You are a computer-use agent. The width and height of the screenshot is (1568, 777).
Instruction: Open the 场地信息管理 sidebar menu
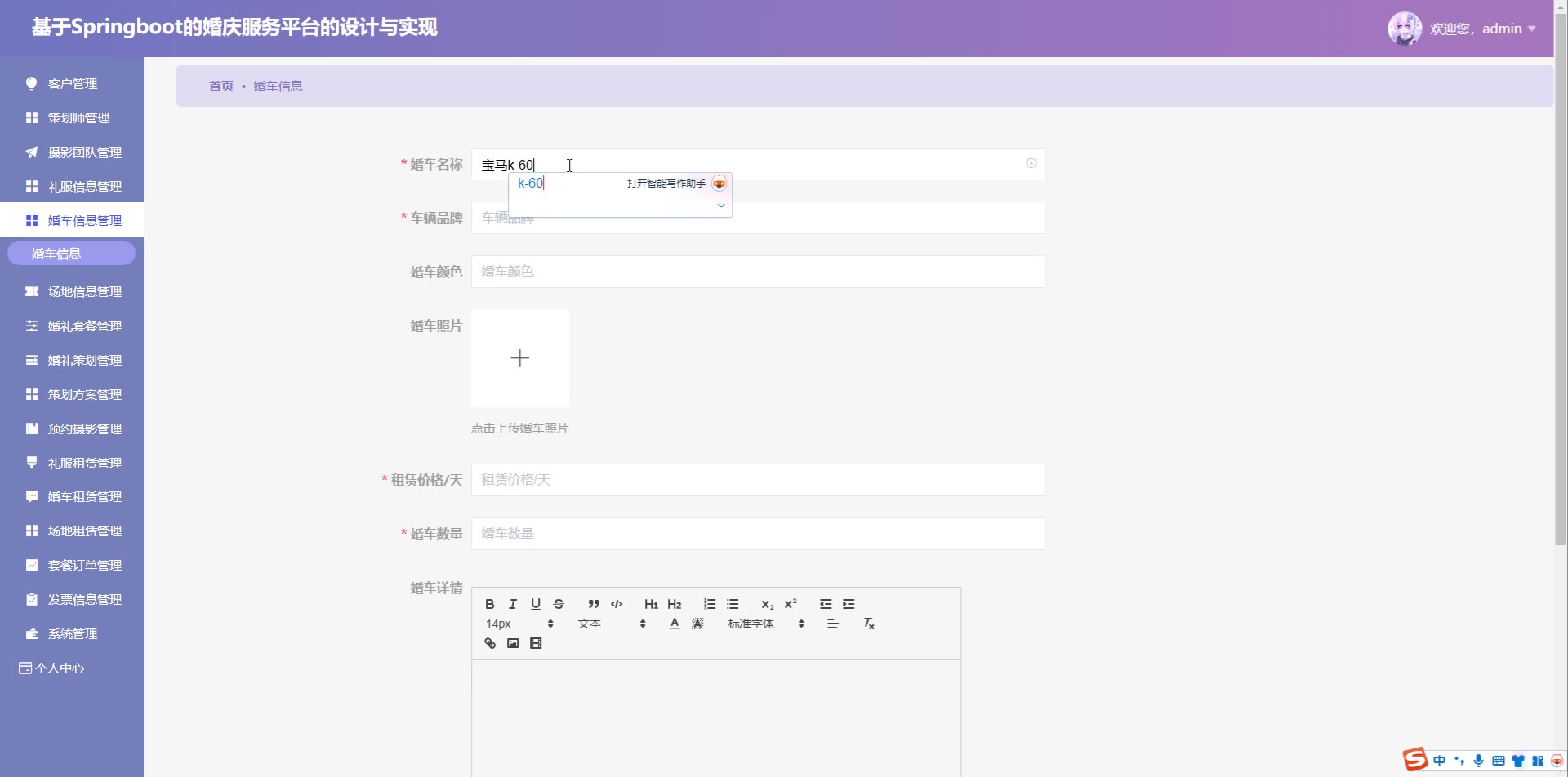72,291
